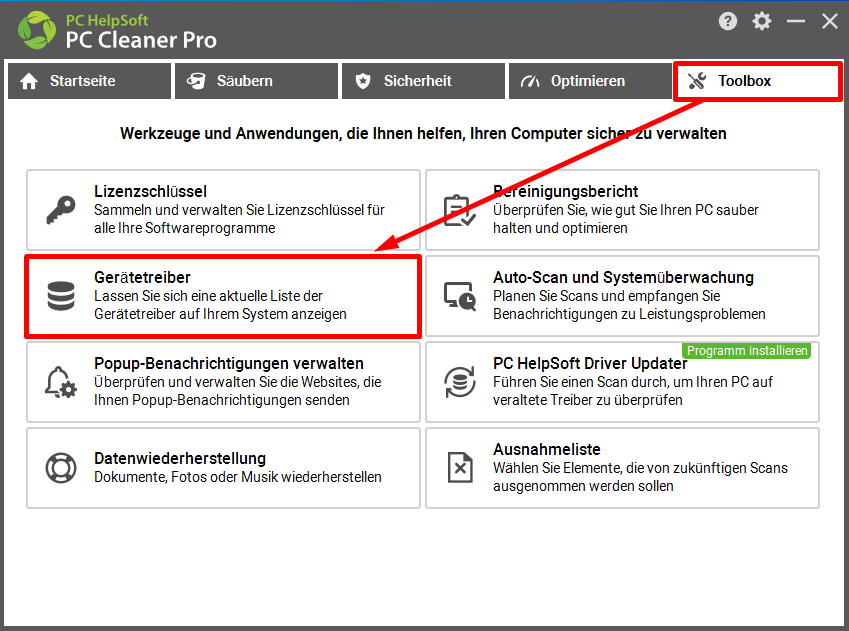This screenshot has height=631, width=849.
Task: Click 'Überprüfen und verwalten Sie die Websites' description
Action: click(238, 391)
